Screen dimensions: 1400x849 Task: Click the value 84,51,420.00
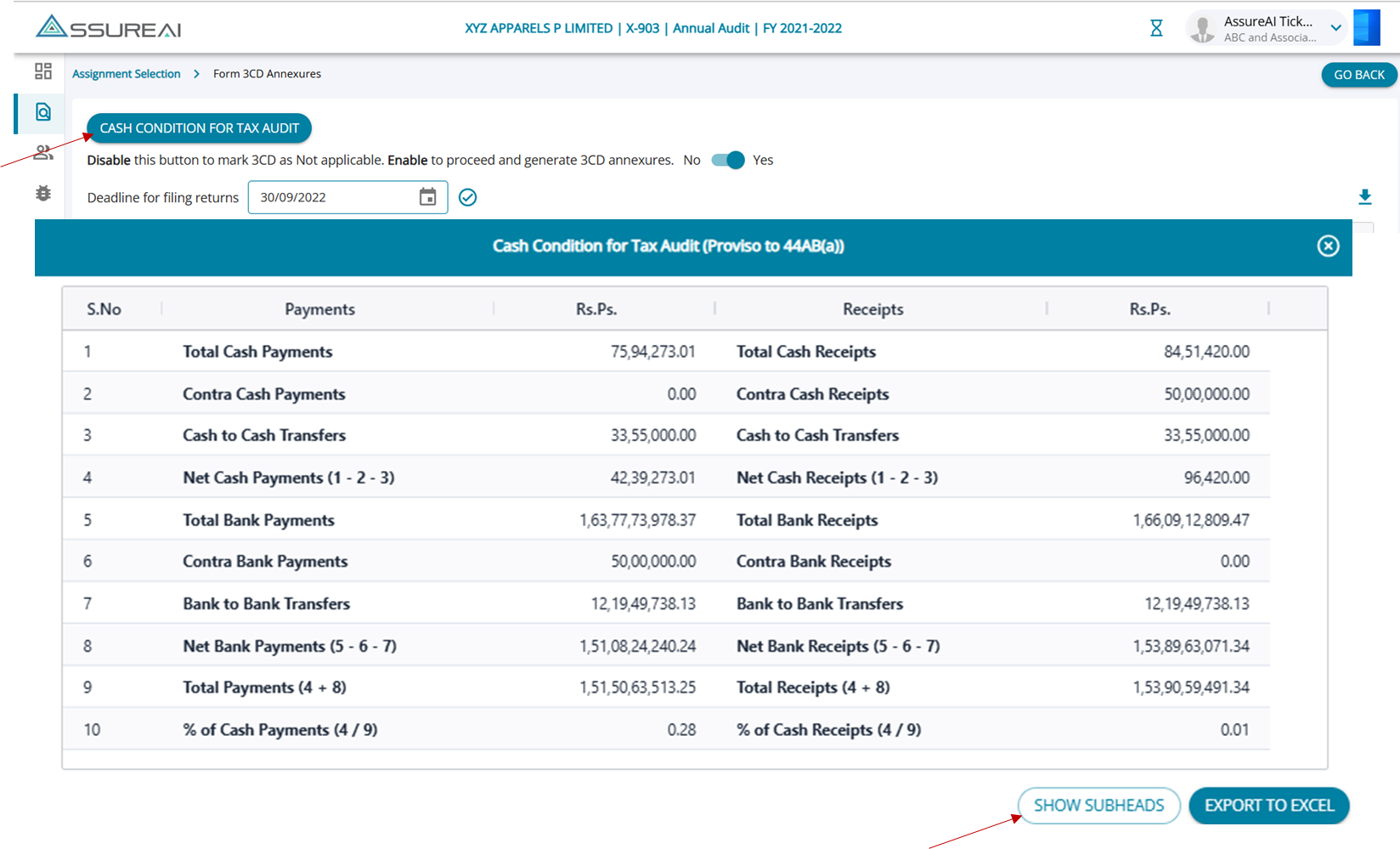[1206, 352]
